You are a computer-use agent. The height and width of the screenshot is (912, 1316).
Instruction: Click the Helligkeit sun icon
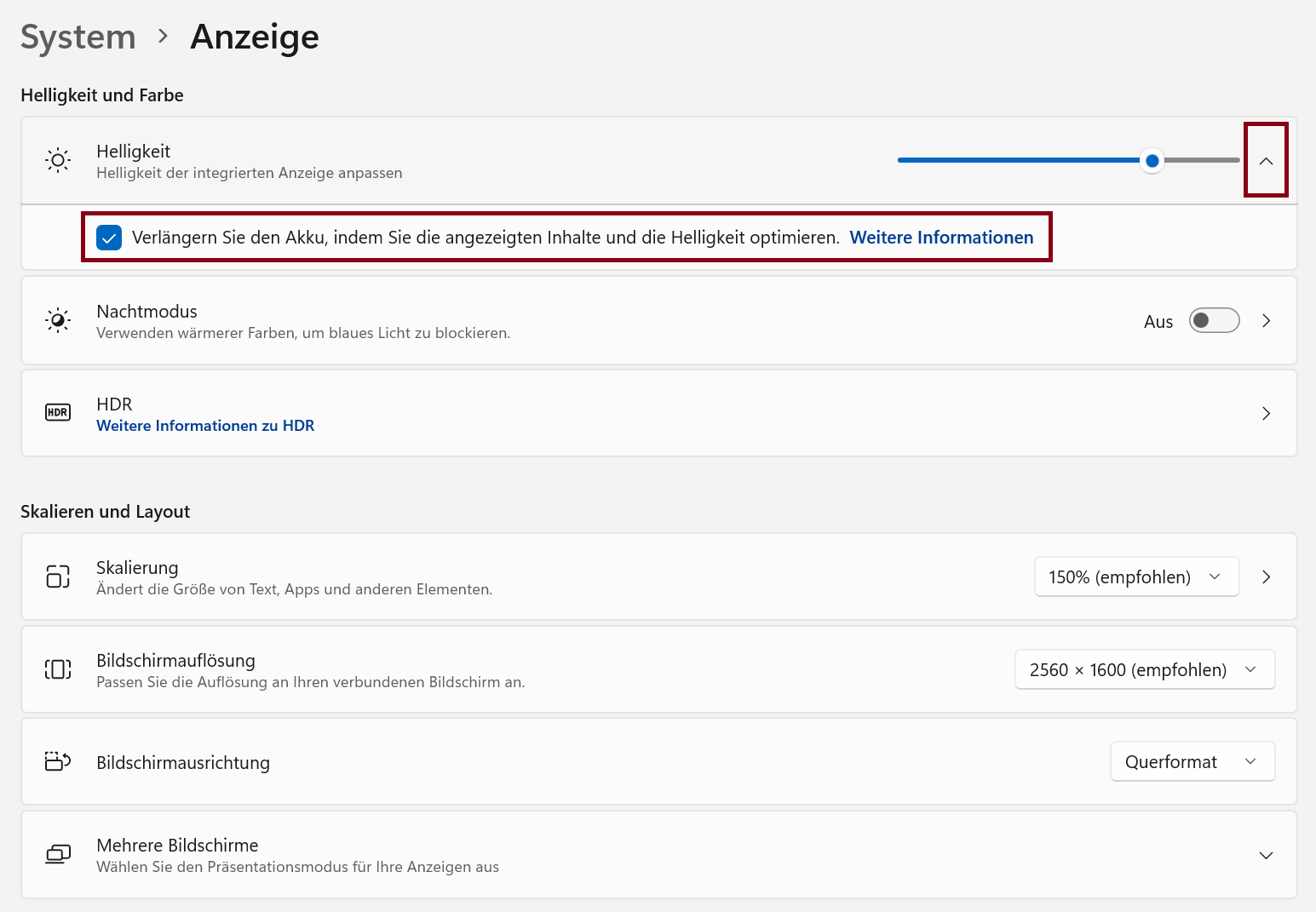pyautogui.click(x=58, y=160)
